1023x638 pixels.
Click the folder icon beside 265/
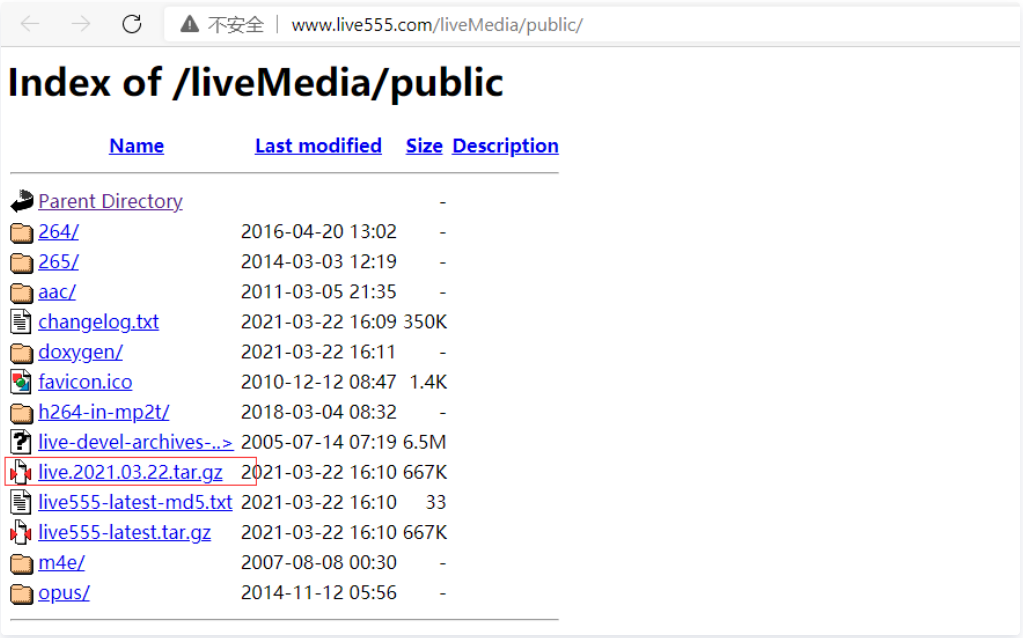point(22,262)
